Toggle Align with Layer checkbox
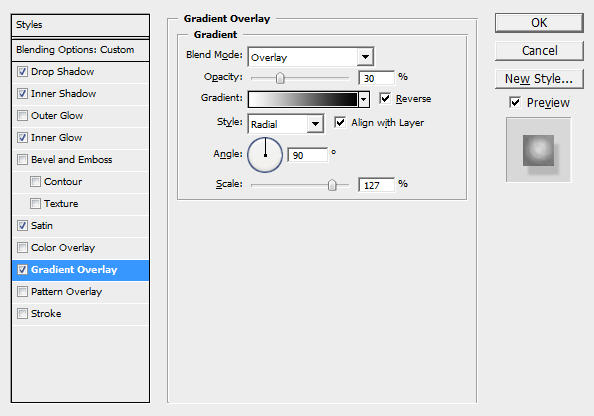Viewport: 594px width, 416px height. click(339, 122)
